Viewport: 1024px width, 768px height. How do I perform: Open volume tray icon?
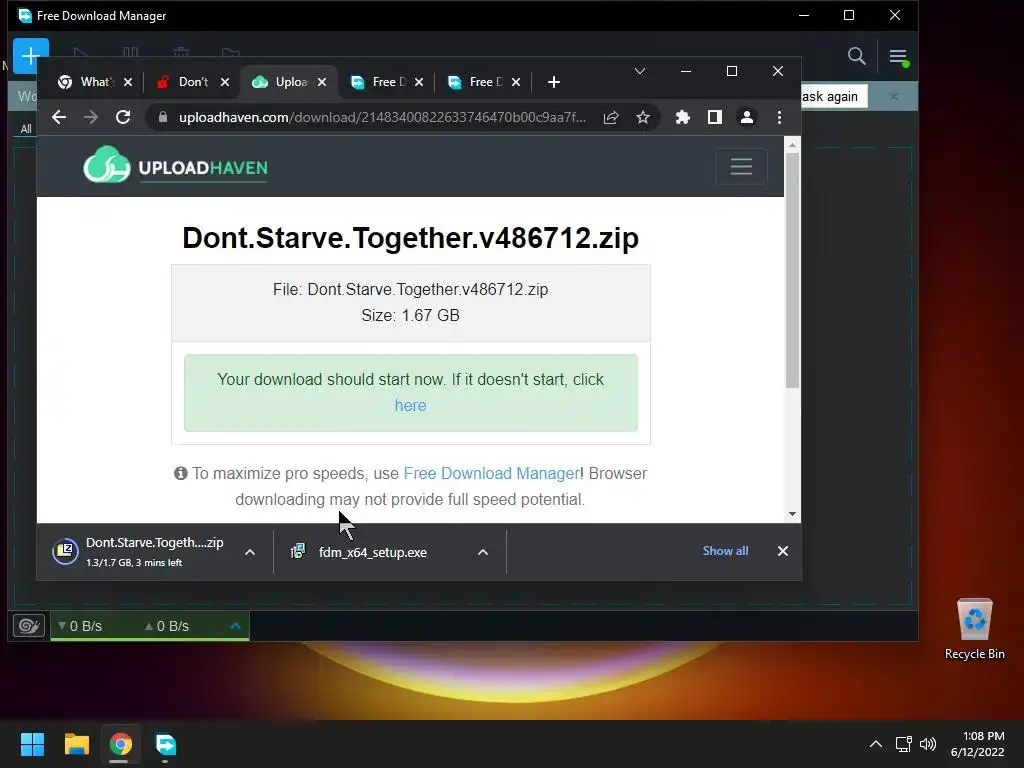point(927,744)
